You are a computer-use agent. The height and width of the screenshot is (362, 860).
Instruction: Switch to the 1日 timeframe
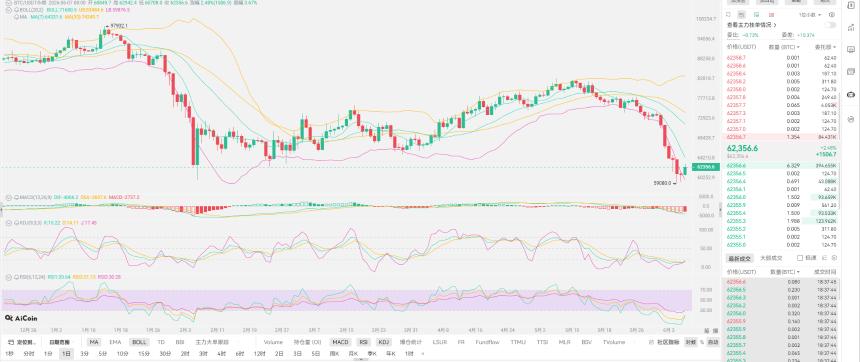tap(66, 354)
